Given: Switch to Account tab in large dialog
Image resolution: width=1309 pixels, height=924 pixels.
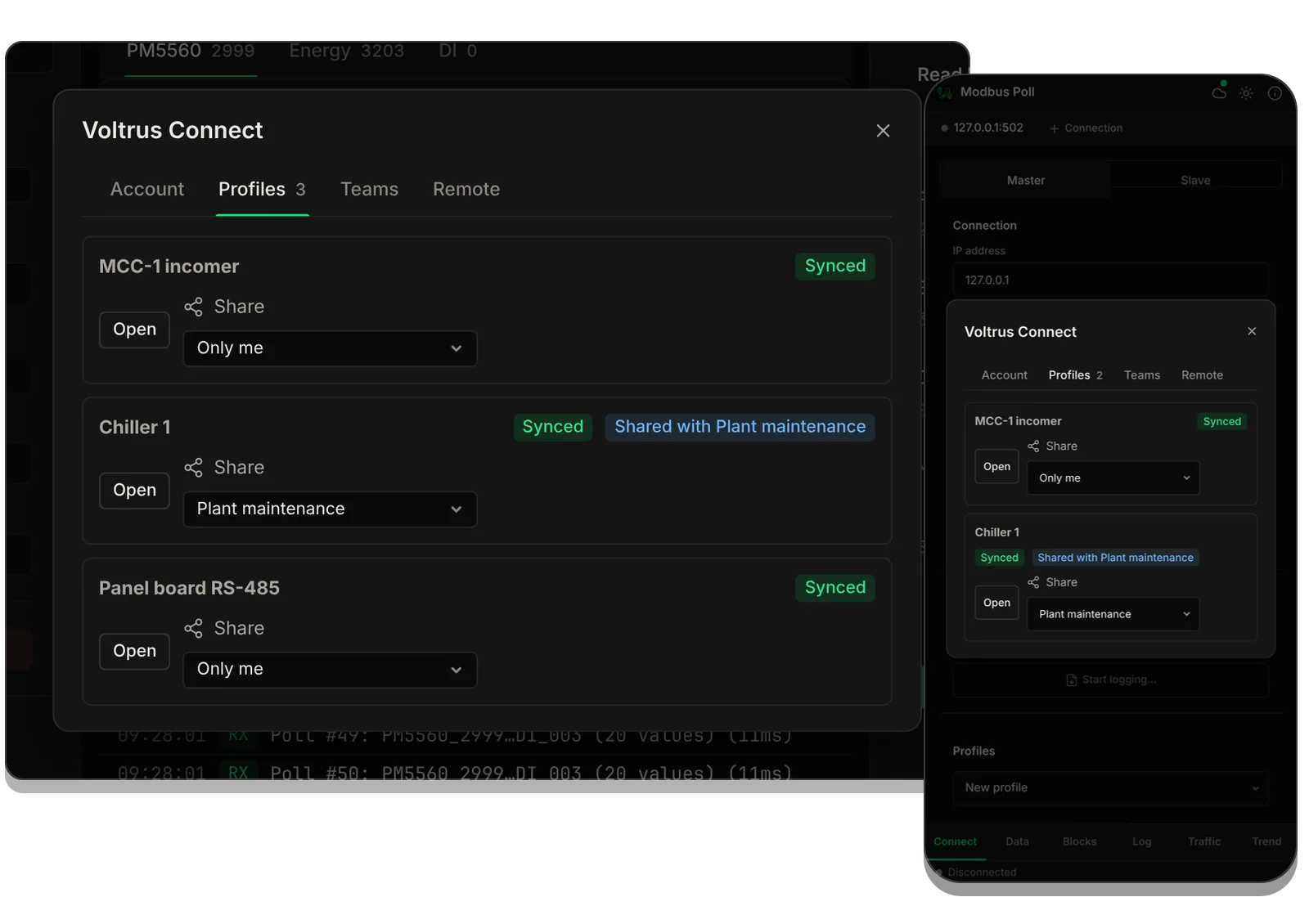Looking at the screenshot, I should pos(147,190).
